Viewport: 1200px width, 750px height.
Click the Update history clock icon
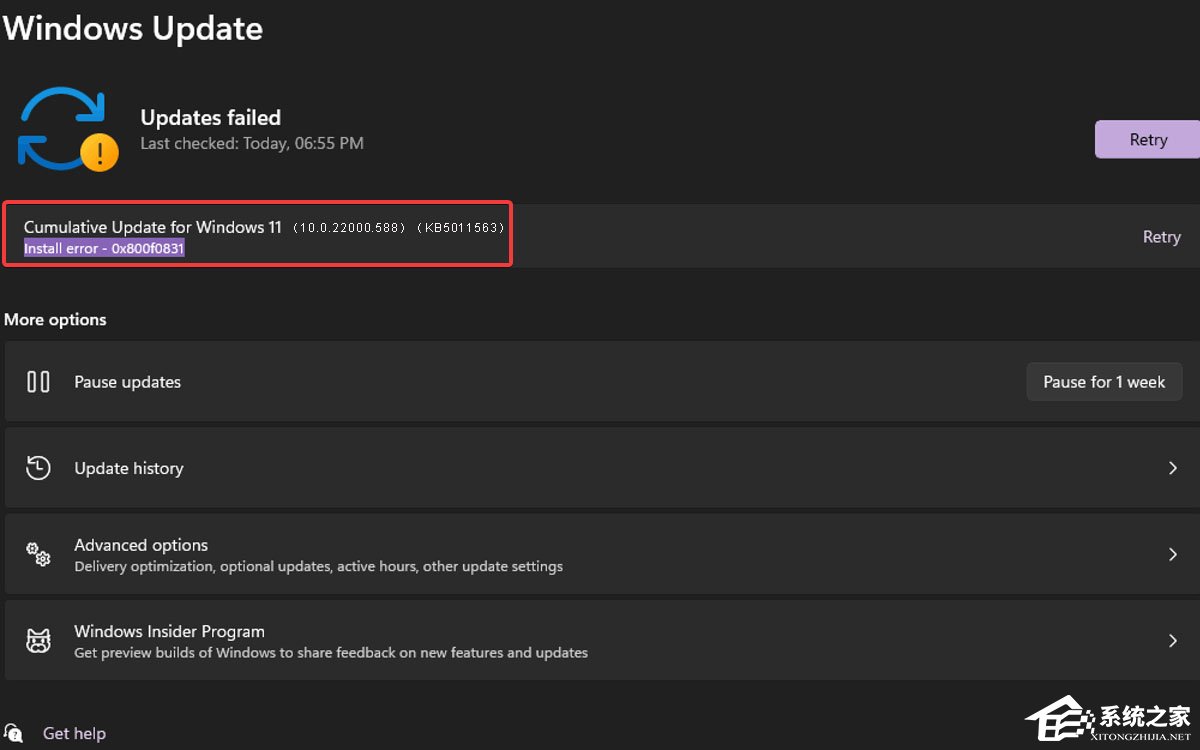pyautogui.click(x=38, y=468)
